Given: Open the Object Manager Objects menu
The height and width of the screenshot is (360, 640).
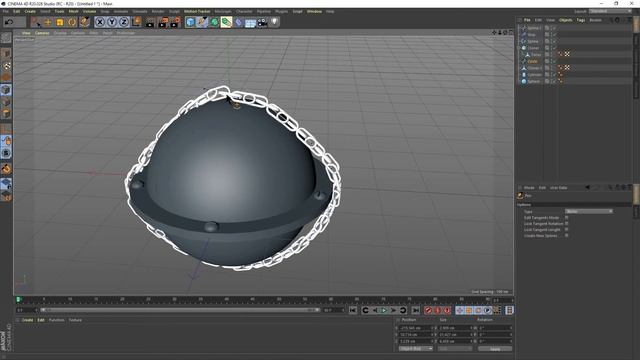Looking at the screenshot, I should pos(566,20).
